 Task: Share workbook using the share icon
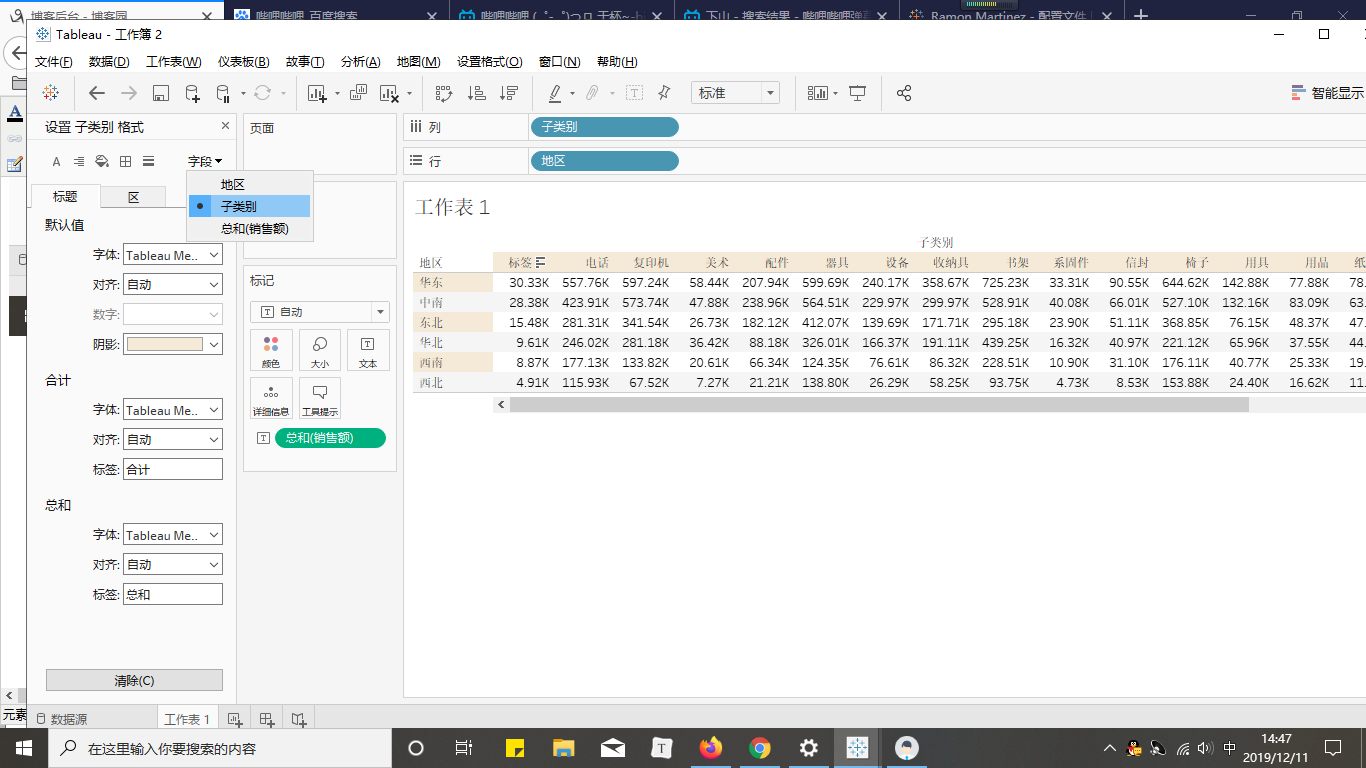pos(904,93)
